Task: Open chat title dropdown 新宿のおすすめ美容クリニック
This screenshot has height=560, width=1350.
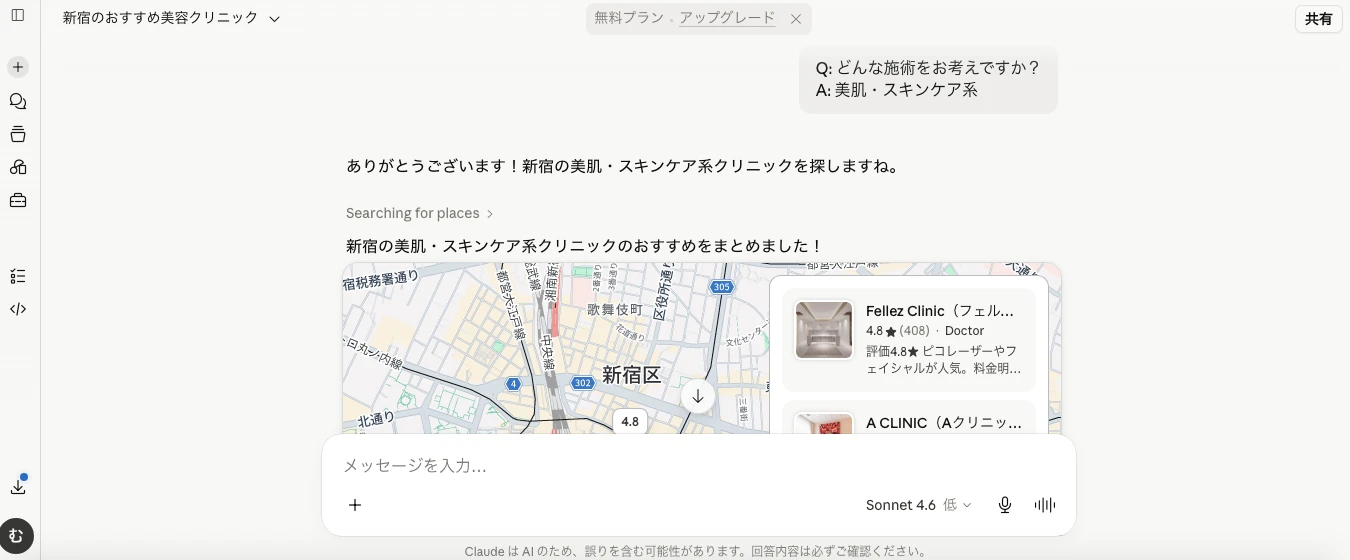Action: point(171,18)
